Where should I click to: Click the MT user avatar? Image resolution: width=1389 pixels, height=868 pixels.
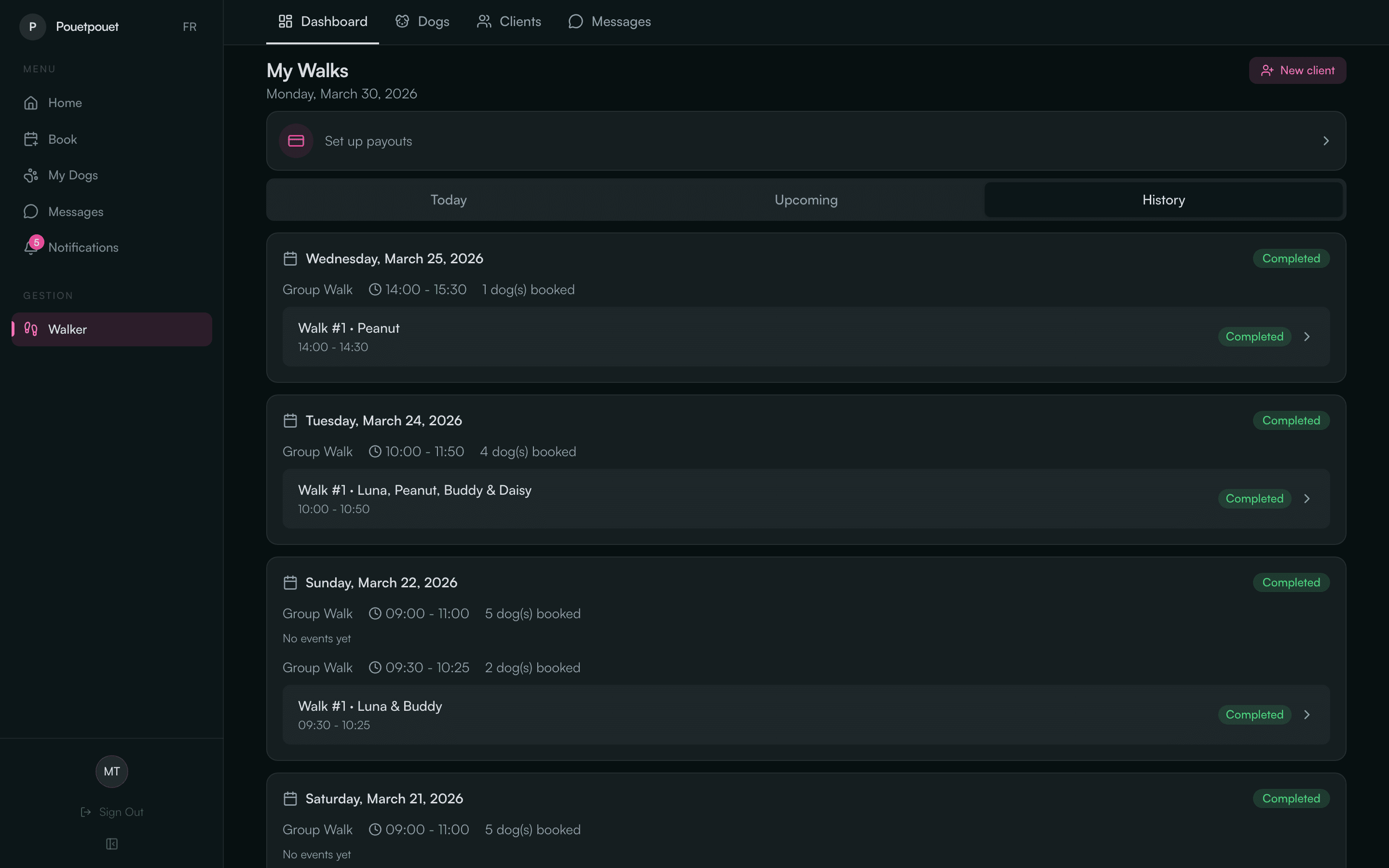pos(112,772)
